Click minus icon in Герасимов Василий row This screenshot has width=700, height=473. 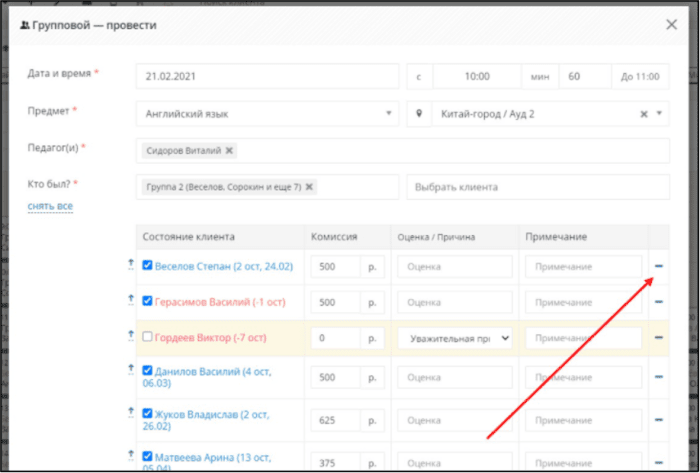(658, 302)
